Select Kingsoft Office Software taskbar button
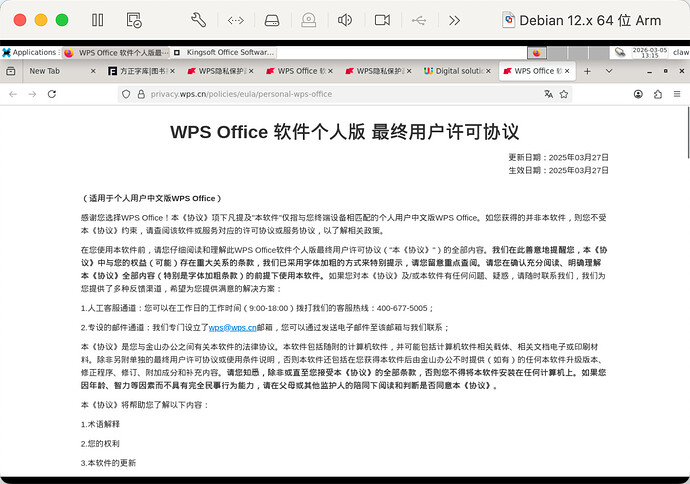This screenshot has height=484, width=690. (224, 52)
